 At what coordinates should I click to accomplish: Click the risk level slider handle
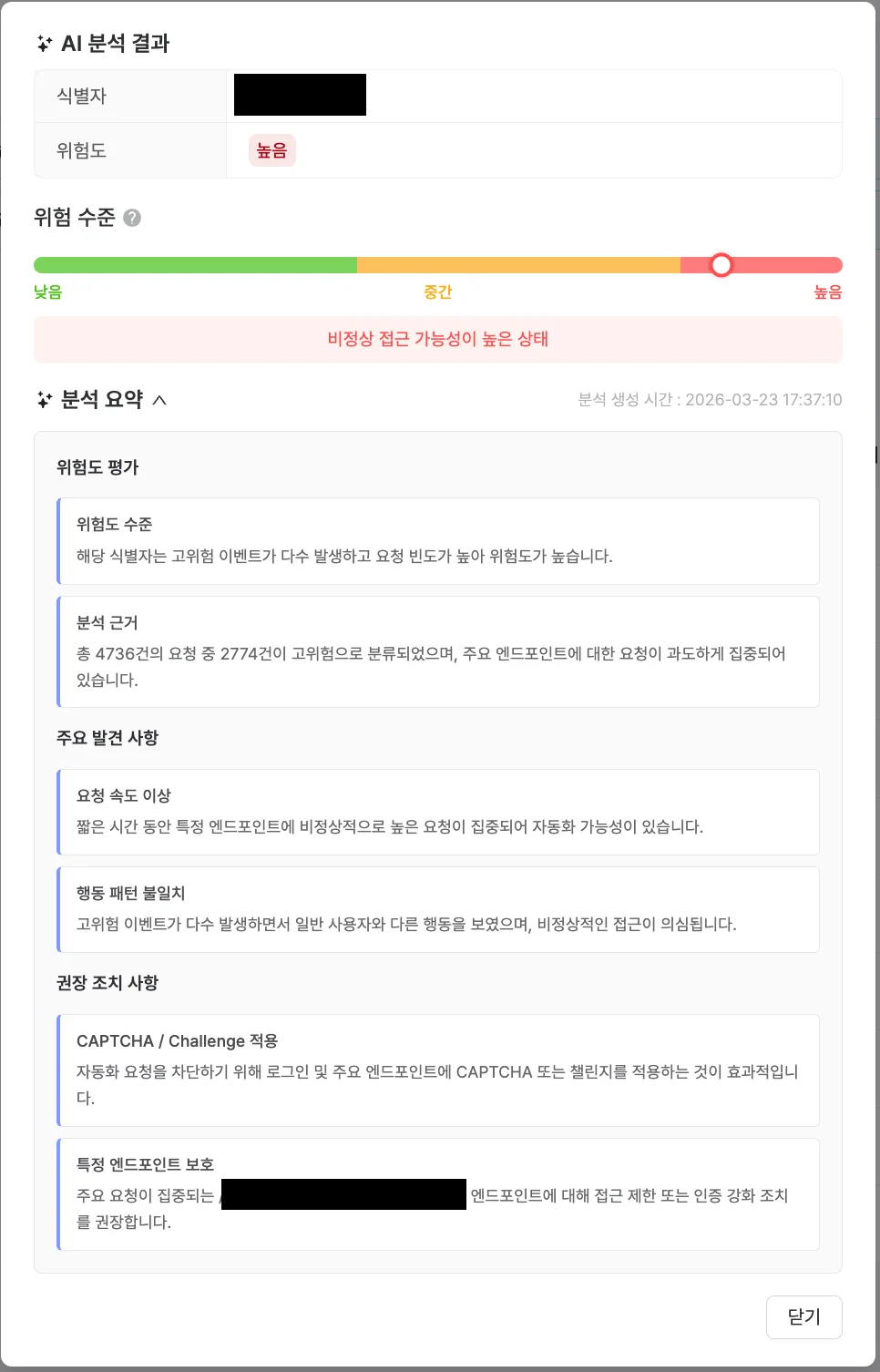tap(722, 264)
